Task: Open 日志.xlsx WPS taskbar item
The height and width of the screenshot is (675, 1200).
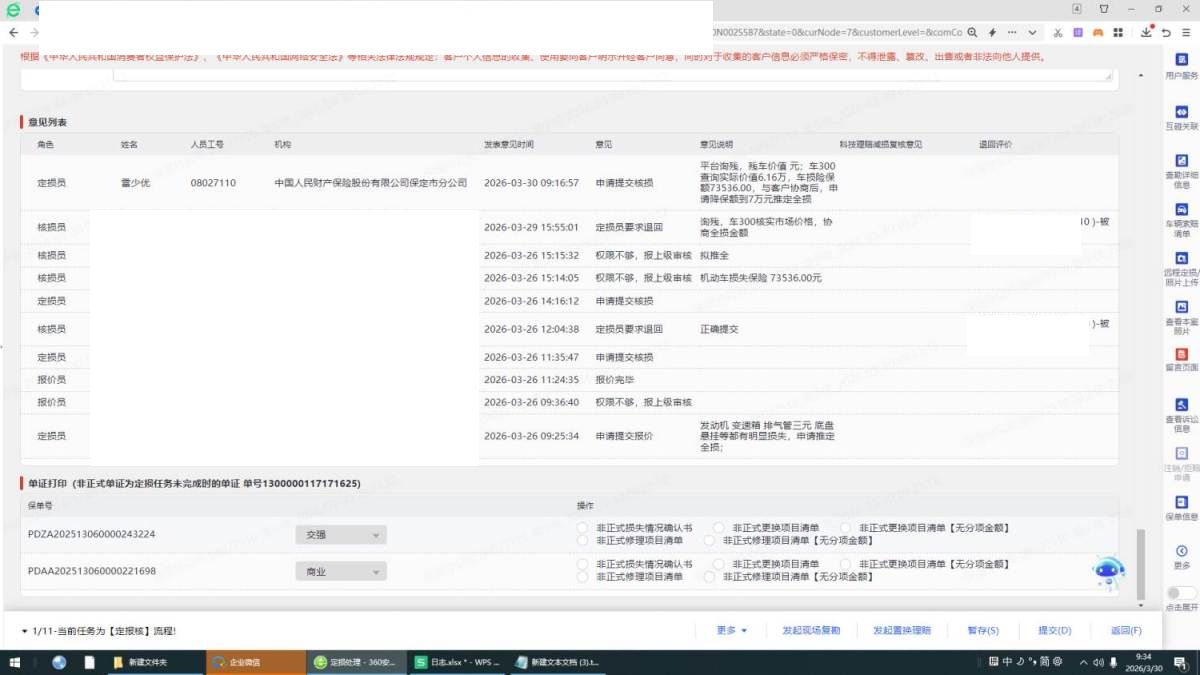Action: point(458,662)
